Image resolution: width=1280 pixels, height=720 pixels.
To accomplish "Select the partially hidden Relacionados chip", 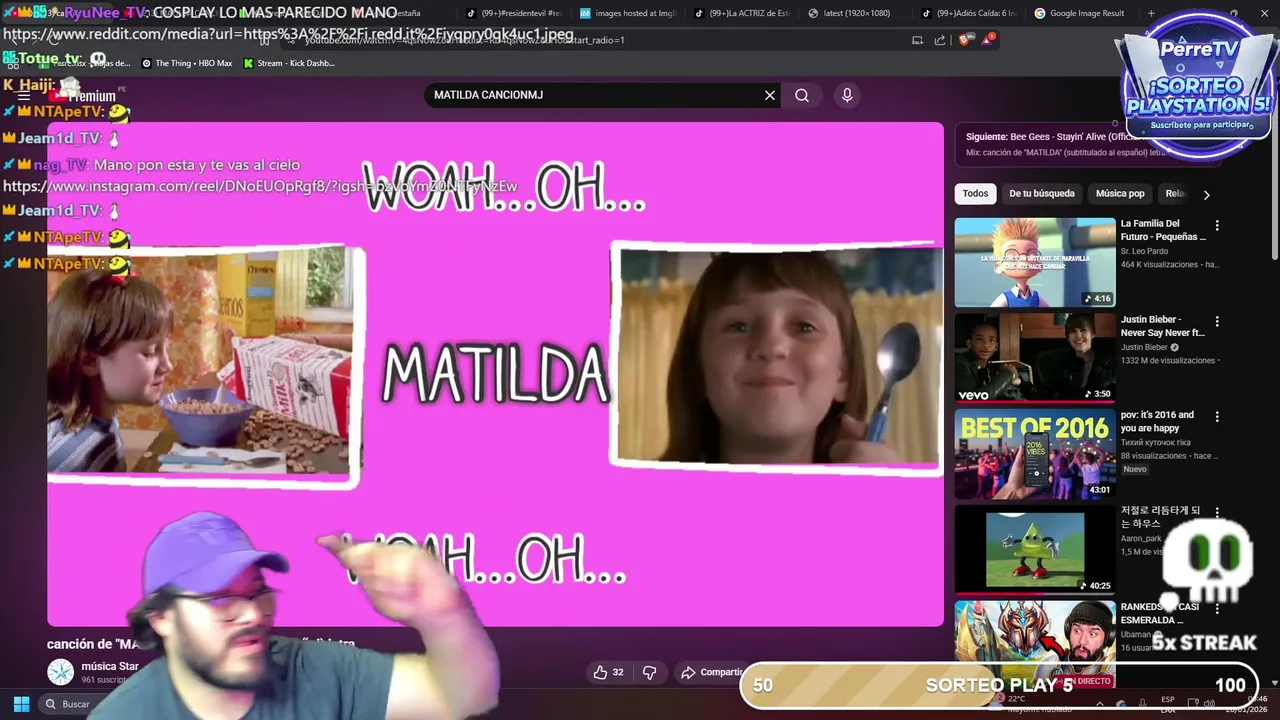I will coord(1175,194).
